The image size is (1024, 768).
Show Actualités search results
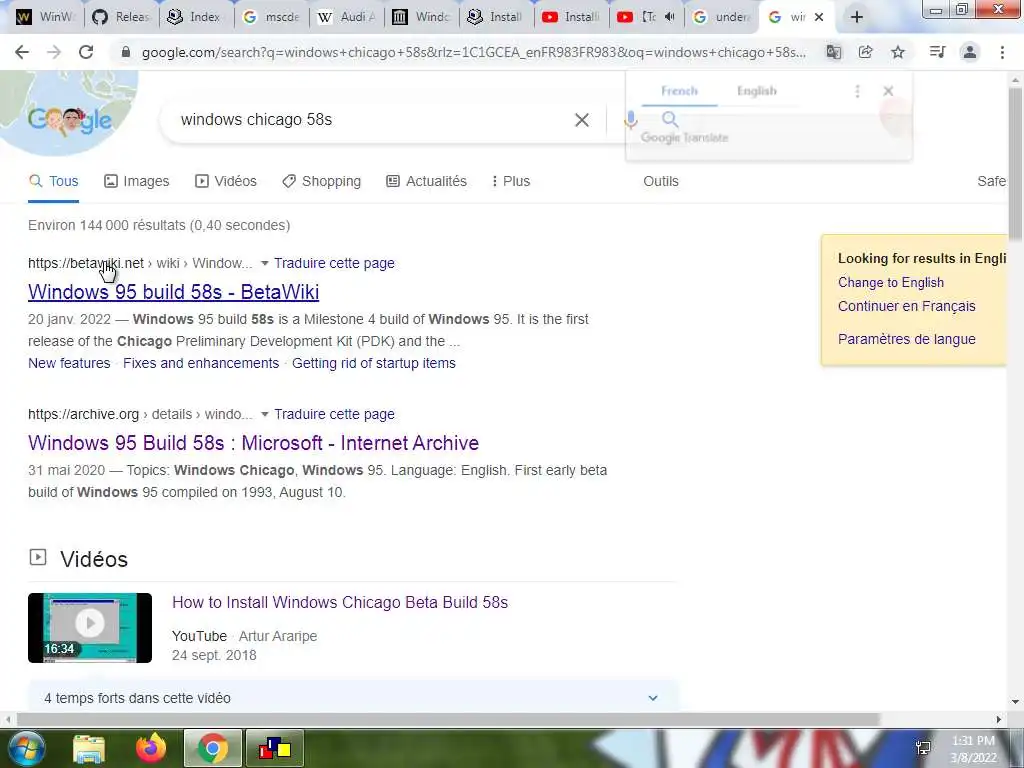coord(426,181)
